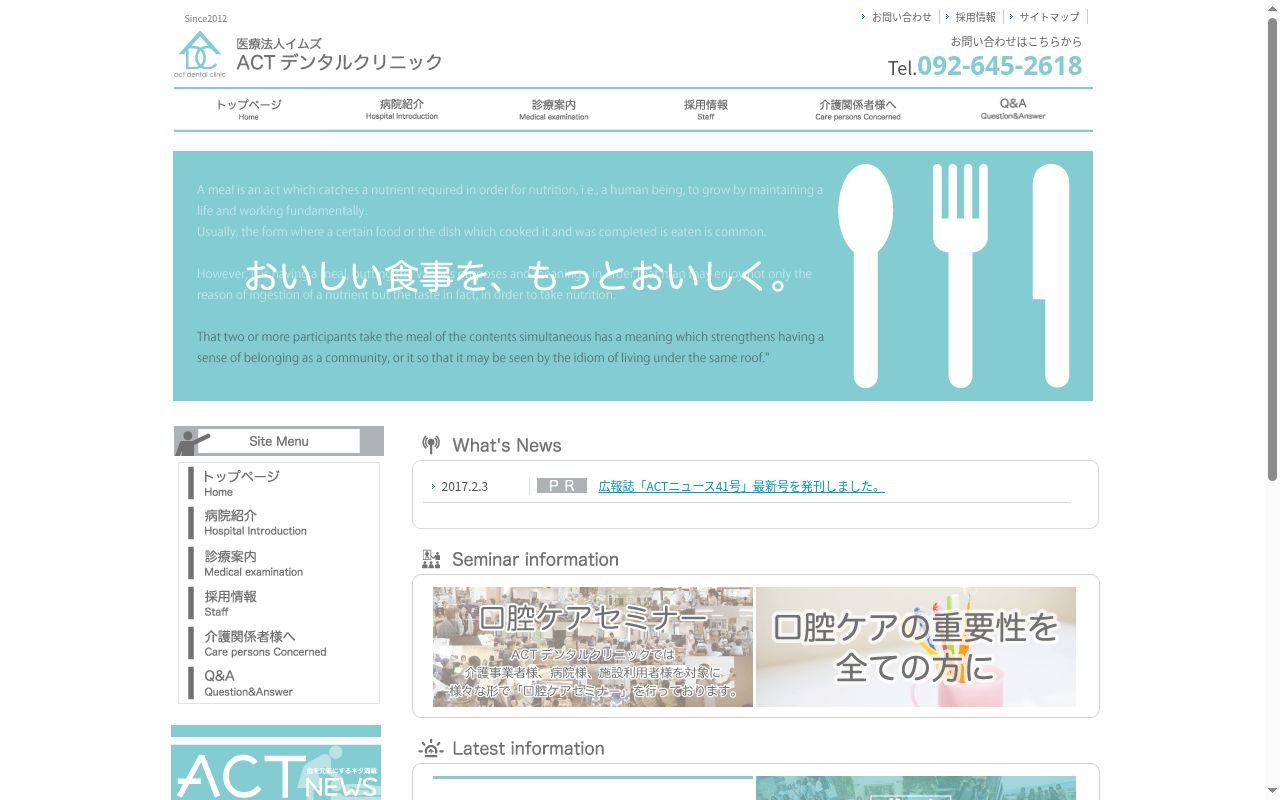
Task: Click the 2017.2.3 news date
Action: click(464, 487)
